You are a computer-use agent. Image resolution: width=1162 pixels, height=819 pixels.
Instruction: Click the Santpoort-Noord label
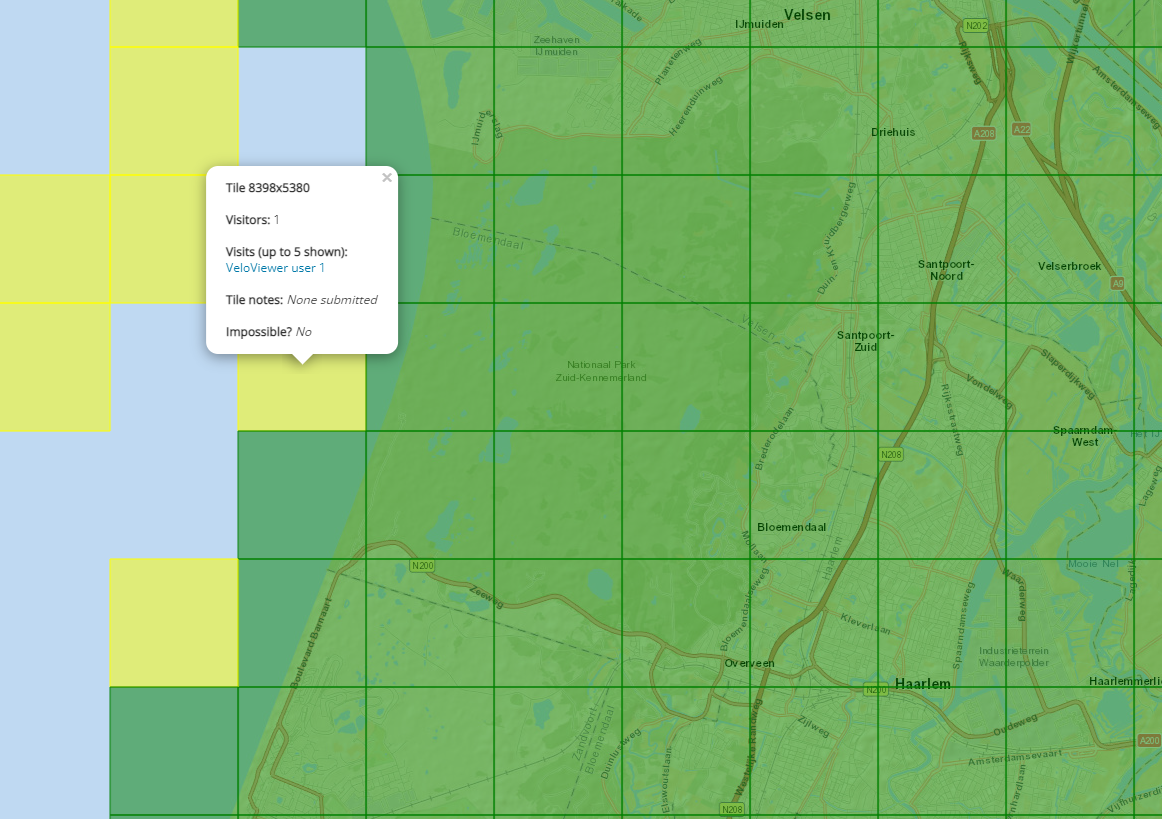[945, 270]
